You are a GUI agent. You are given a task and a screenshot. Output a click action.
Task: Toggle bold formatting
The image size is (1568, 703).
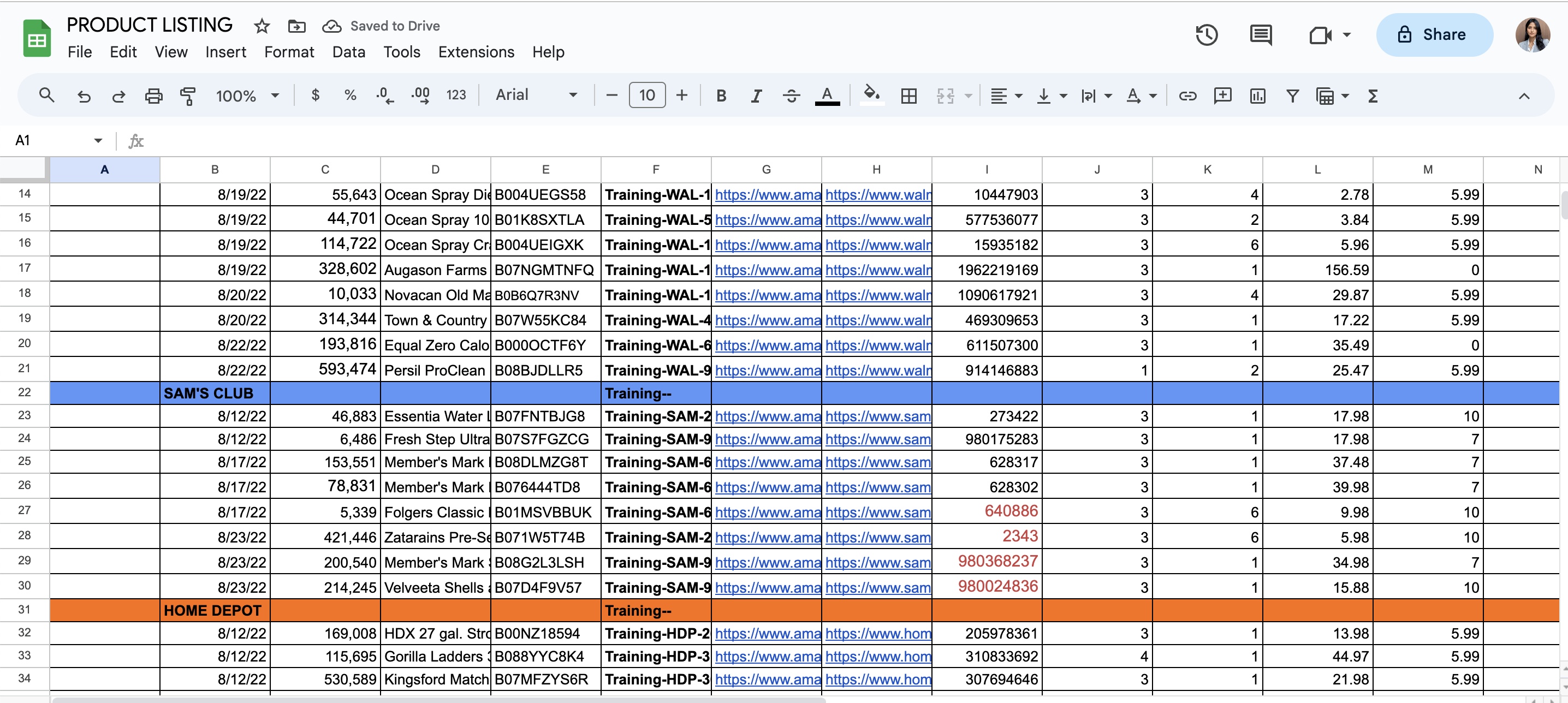click(721, 96)
